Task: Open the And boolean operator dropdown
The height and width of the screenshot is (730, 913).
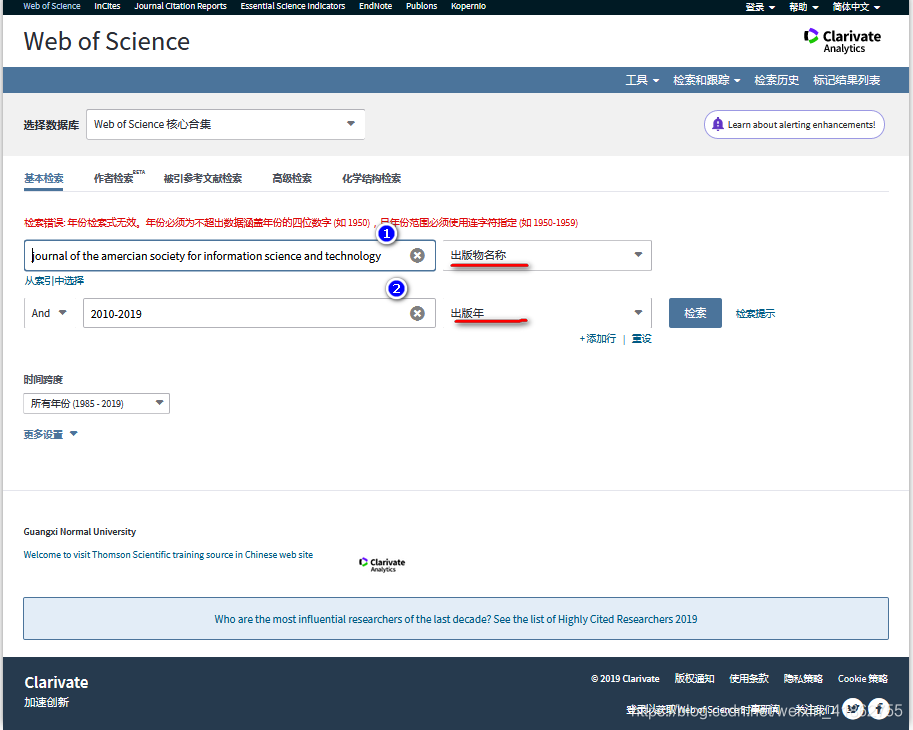Action: click(49, 313)
